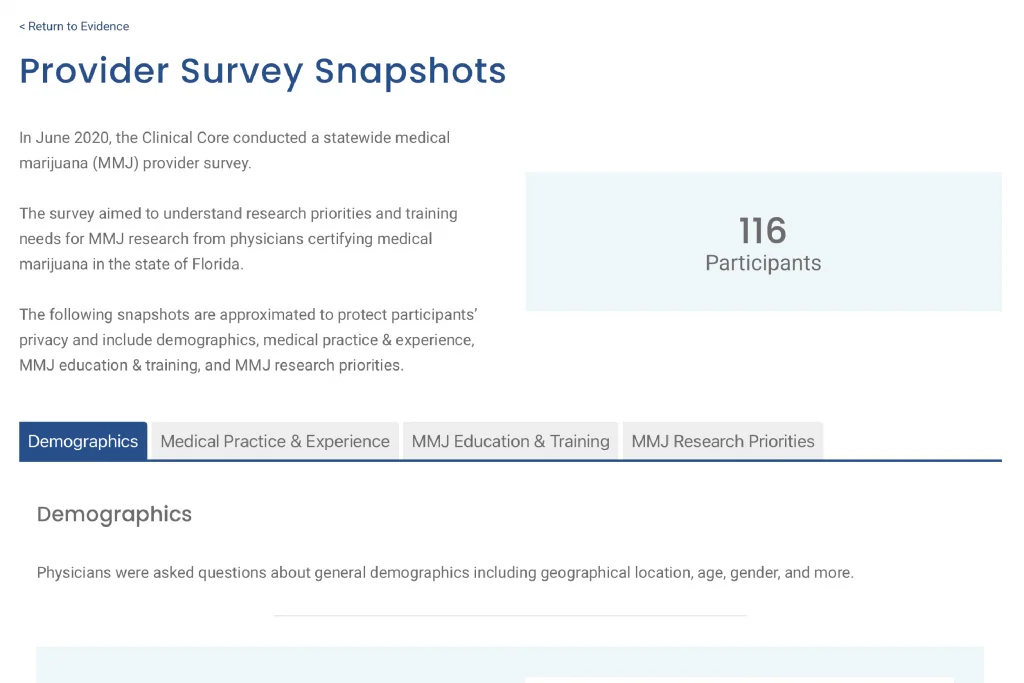Click the Return to Evidence link

[80, 26]
